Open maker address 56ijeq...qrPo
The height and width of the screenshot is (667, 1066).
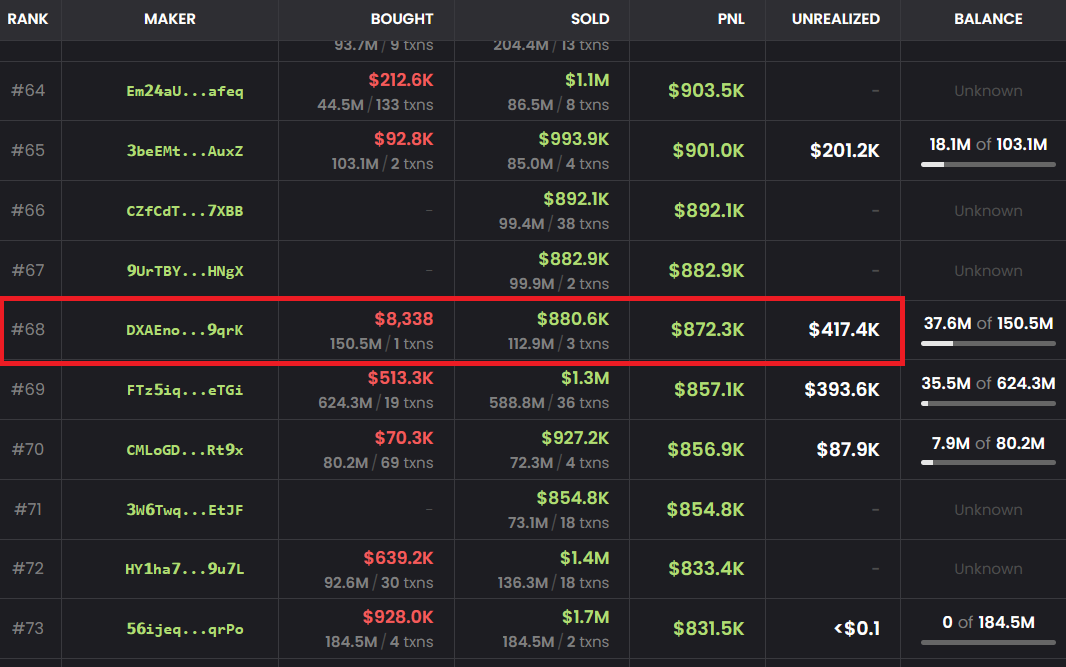[185, 629]
